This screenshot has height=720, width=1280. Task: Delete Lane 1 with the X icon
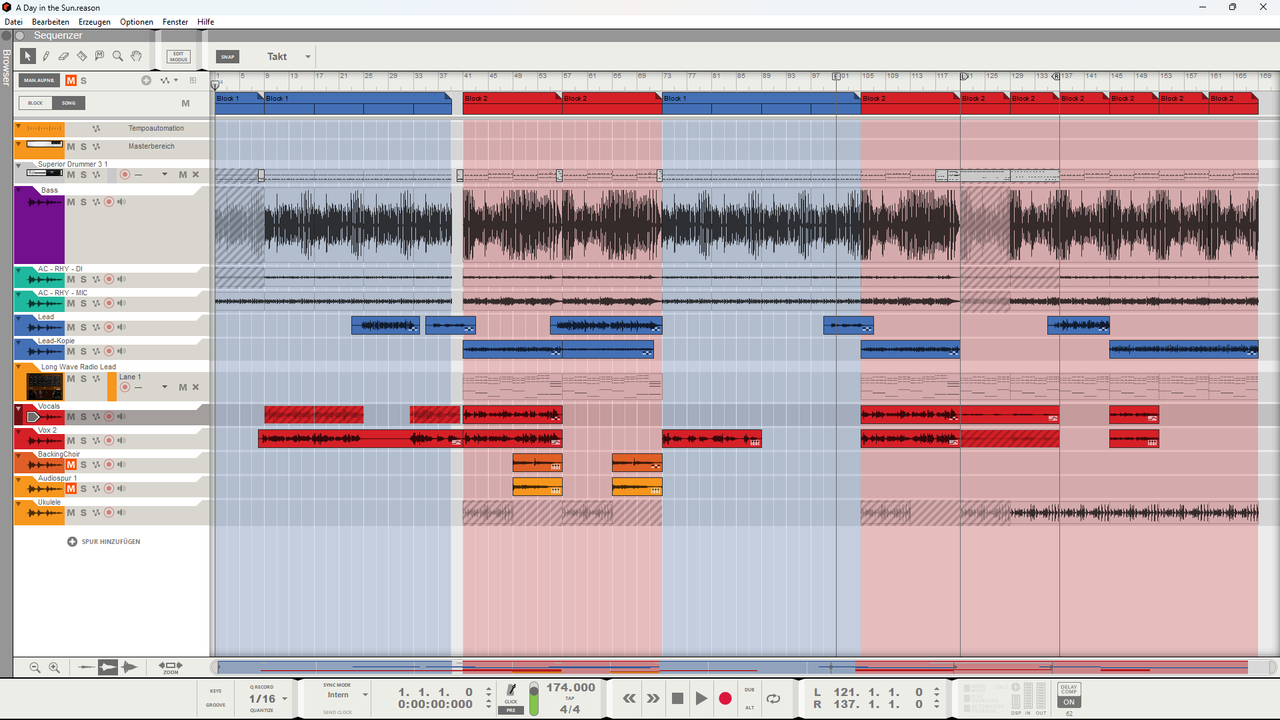pos(195,387)
